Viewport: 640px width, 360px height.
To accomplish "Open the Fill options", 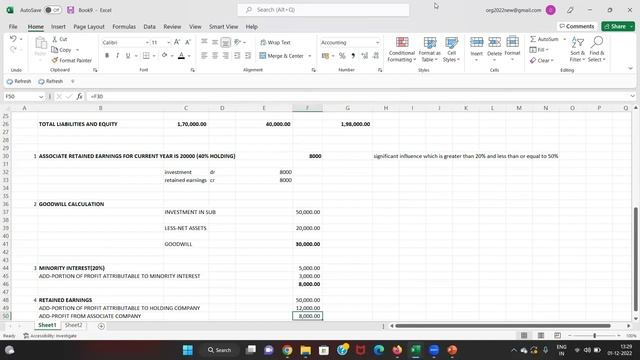I will click(x=539, y=50).
